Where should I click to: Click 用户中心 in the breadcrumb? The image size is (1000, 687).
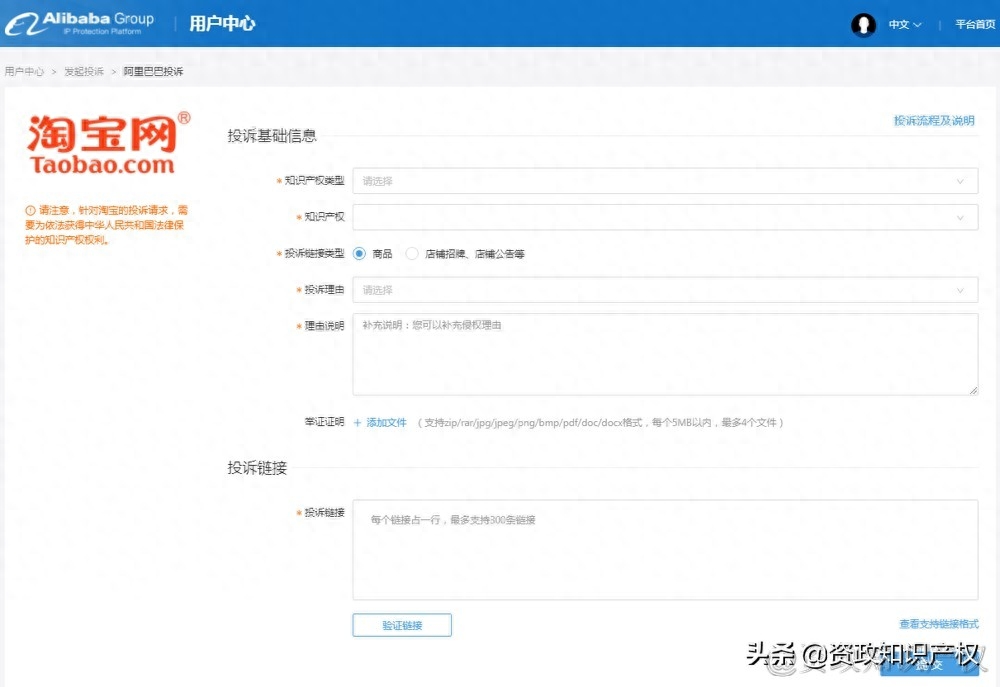click(24, 71)
